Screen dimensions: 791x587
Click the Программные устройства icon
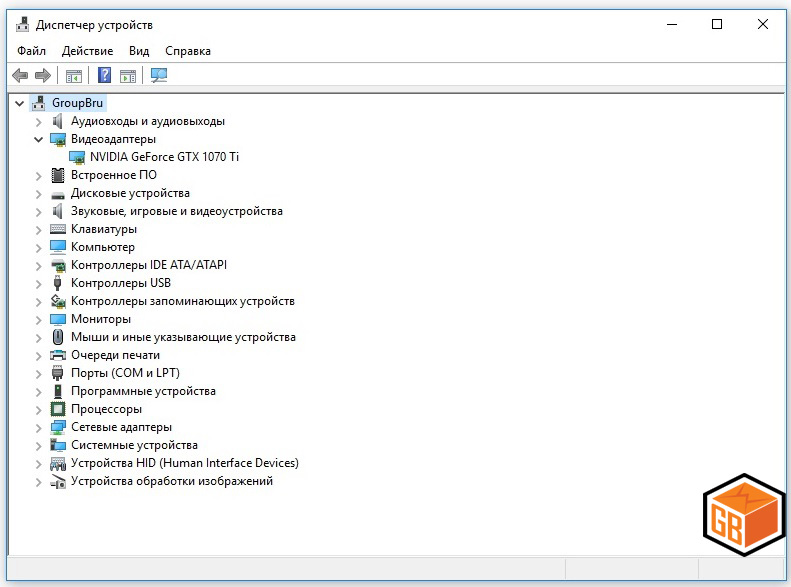(x=58, y=391)
